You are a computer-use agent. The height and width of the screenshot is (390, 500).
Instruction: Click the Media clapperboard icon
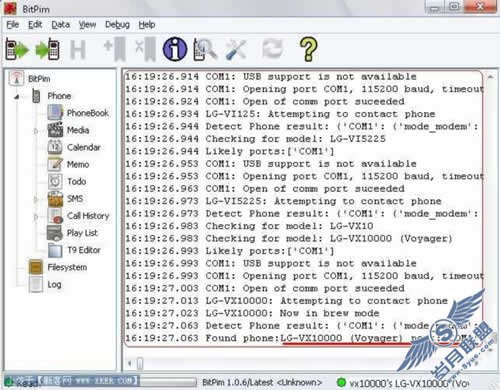[x=55, y=130]
